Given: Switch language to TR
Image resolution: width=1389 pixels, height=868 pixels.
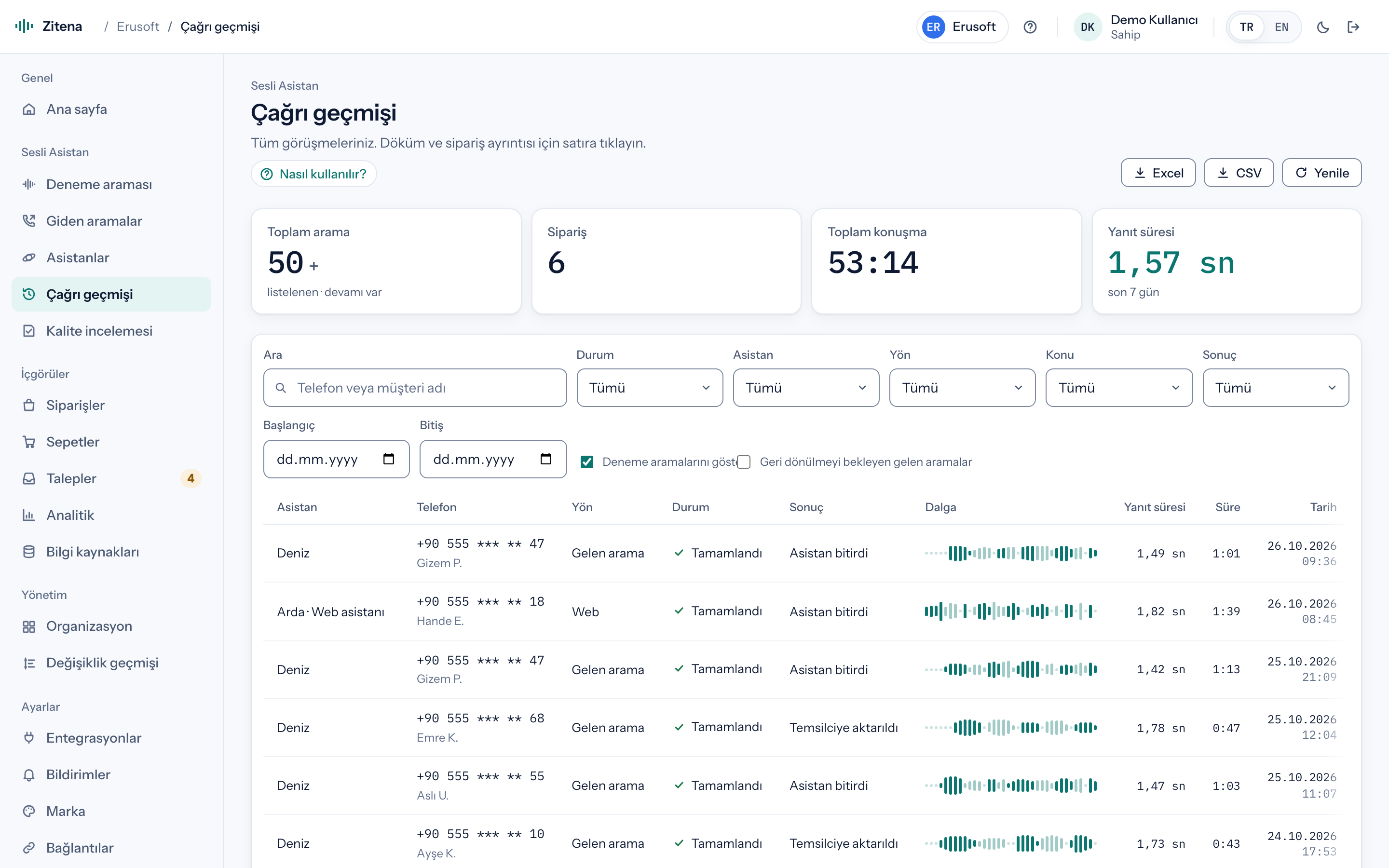Looking at the screenshot, I should click(1246, 27).
